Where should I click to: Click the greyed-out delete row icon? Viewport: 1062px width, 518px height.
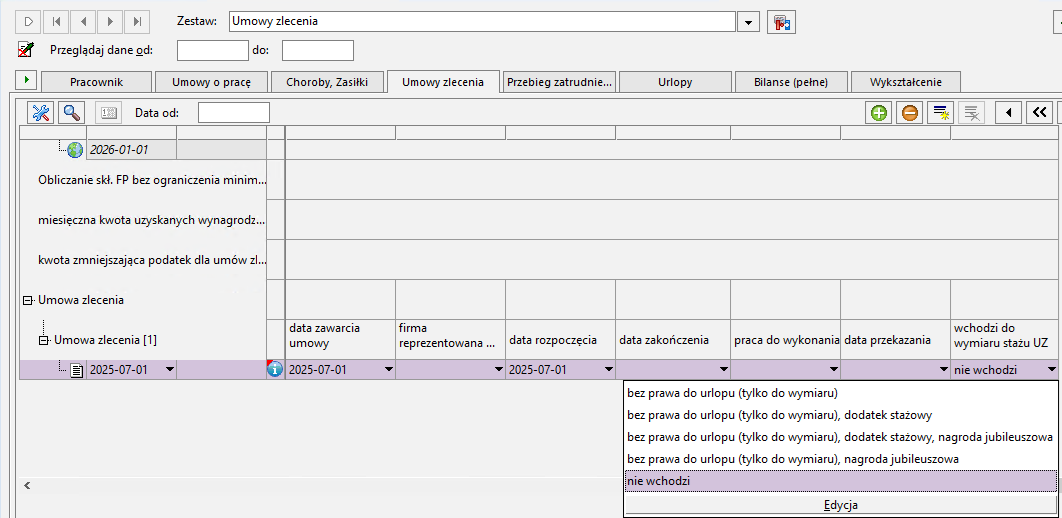click(971, 113)
